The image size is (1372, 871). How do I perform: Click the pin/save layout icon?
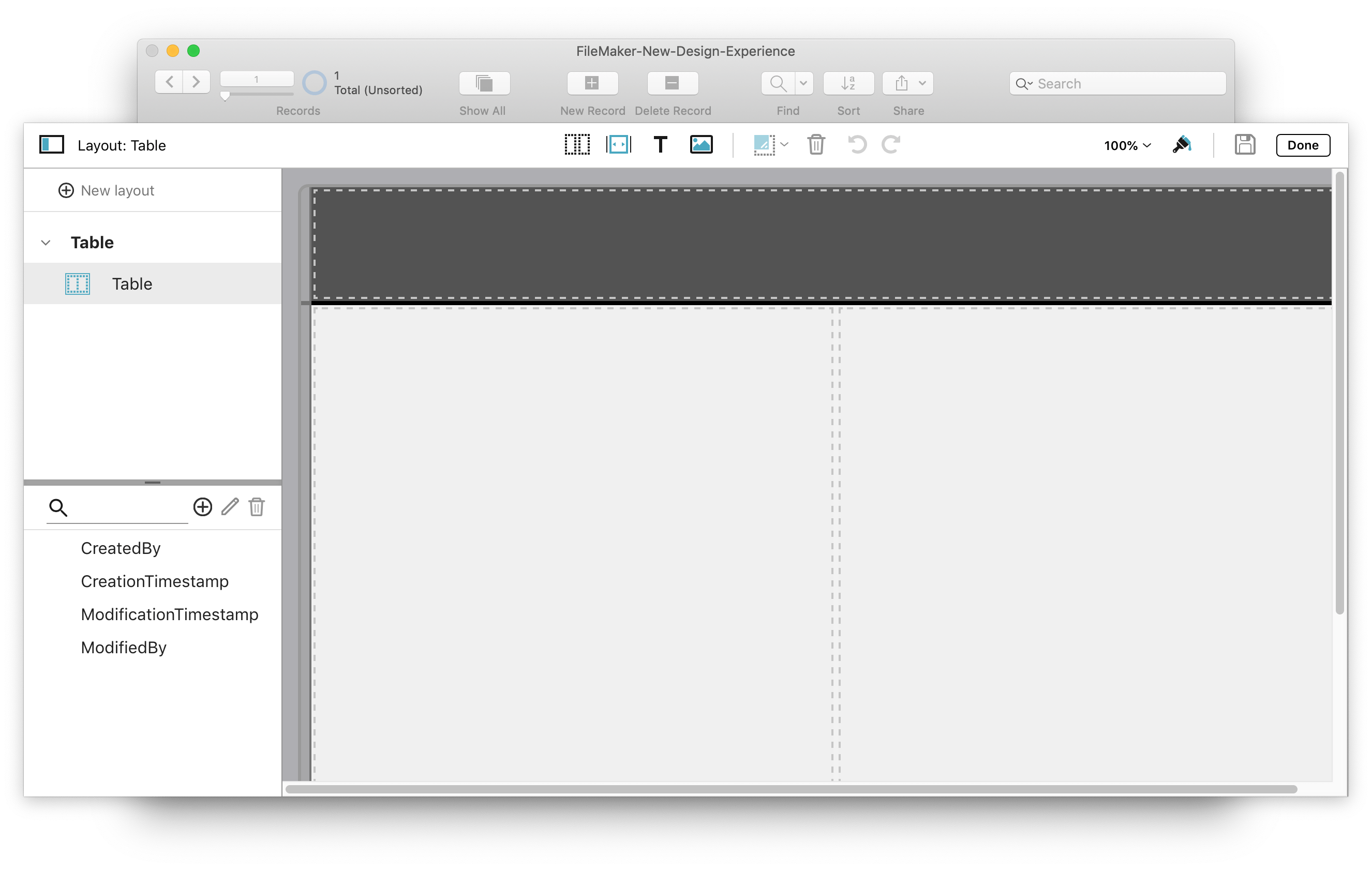(x=1243, y=145)
